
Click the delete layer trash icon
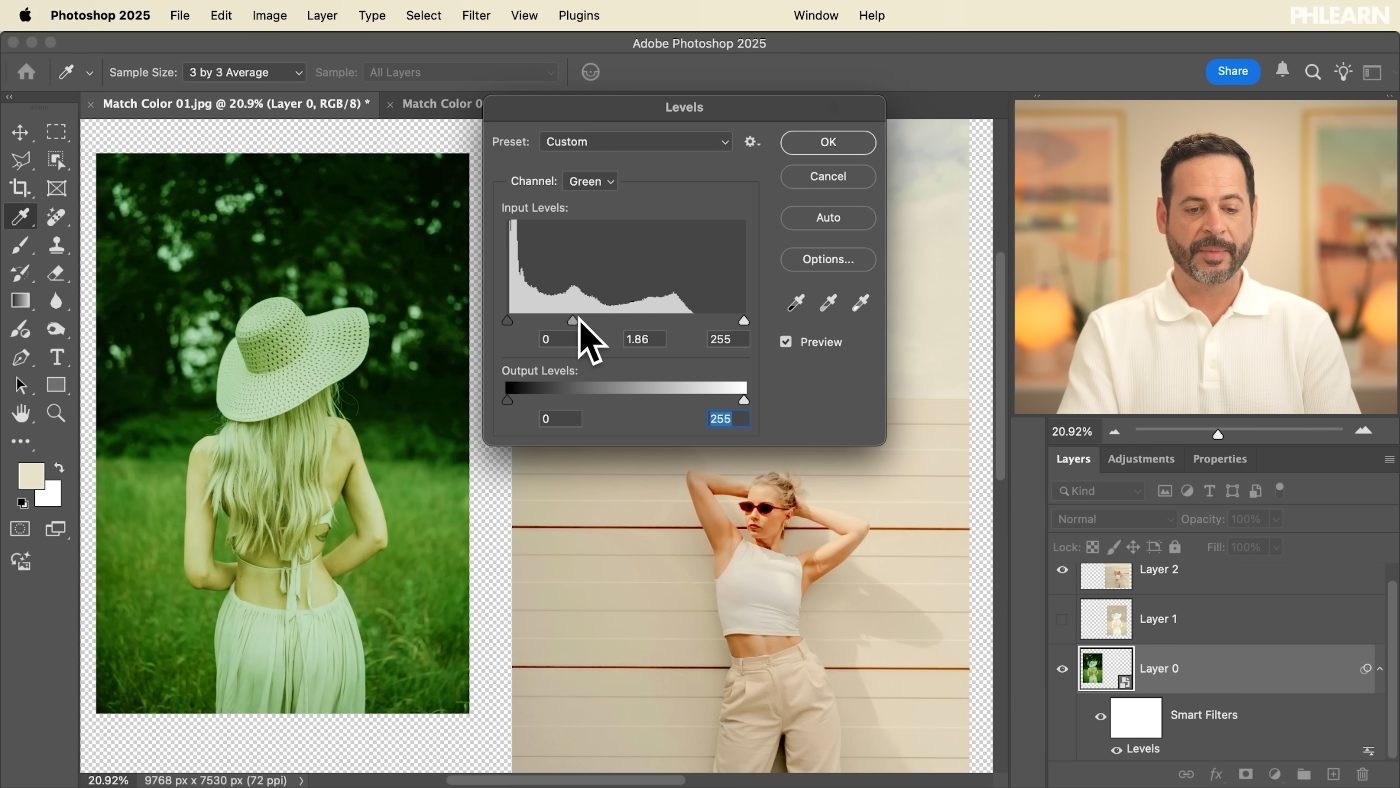[x=1362, y=774]
